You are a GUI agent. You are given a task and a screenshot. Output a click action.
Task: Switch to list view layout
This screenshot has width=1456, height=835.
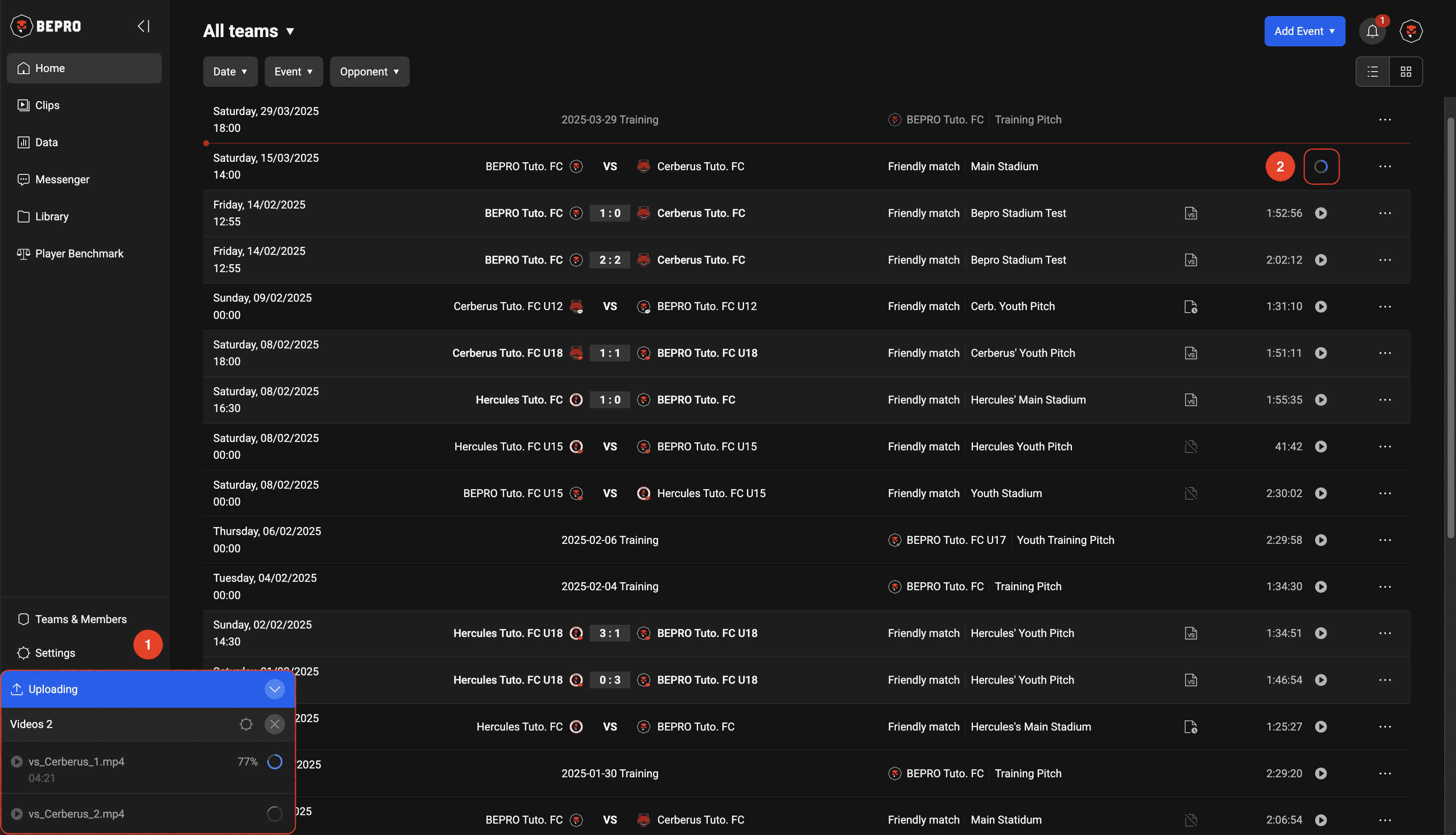point(1372,72)
